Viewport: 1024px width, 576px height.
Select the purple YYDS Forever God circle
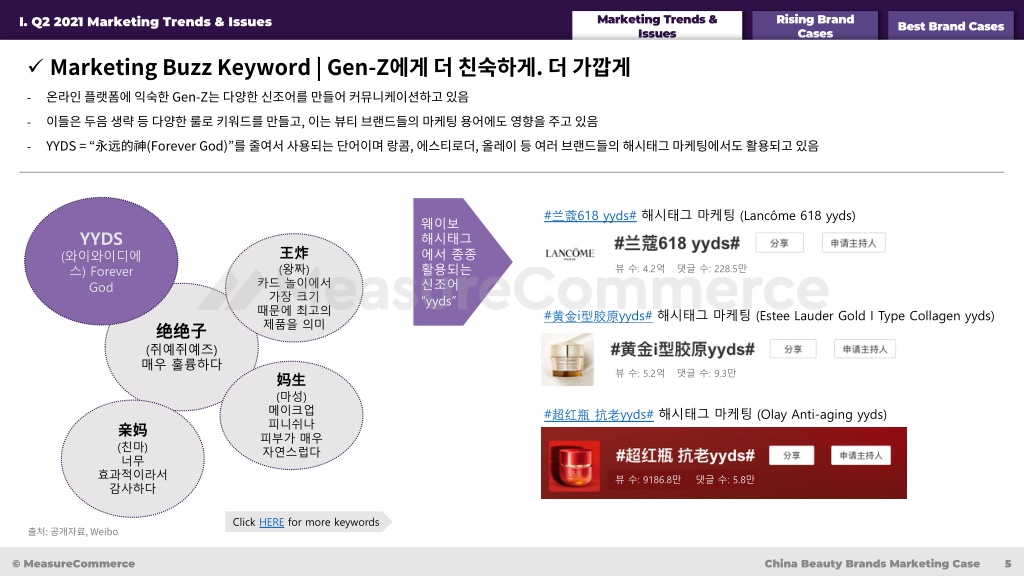click(x=101, y=261)
